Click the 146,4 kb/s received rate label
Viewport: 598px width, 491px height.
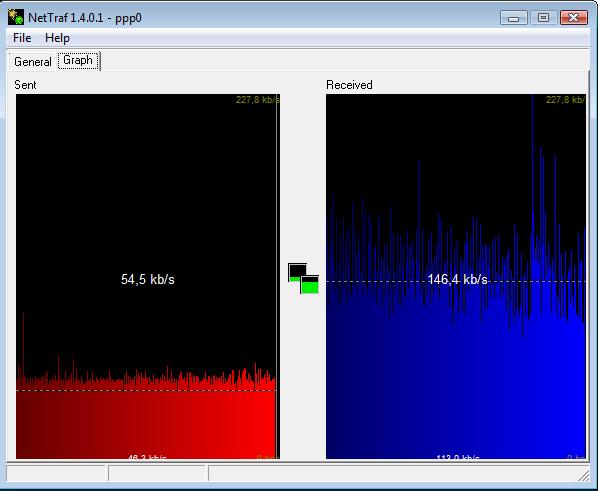click(x=457, y=280)
